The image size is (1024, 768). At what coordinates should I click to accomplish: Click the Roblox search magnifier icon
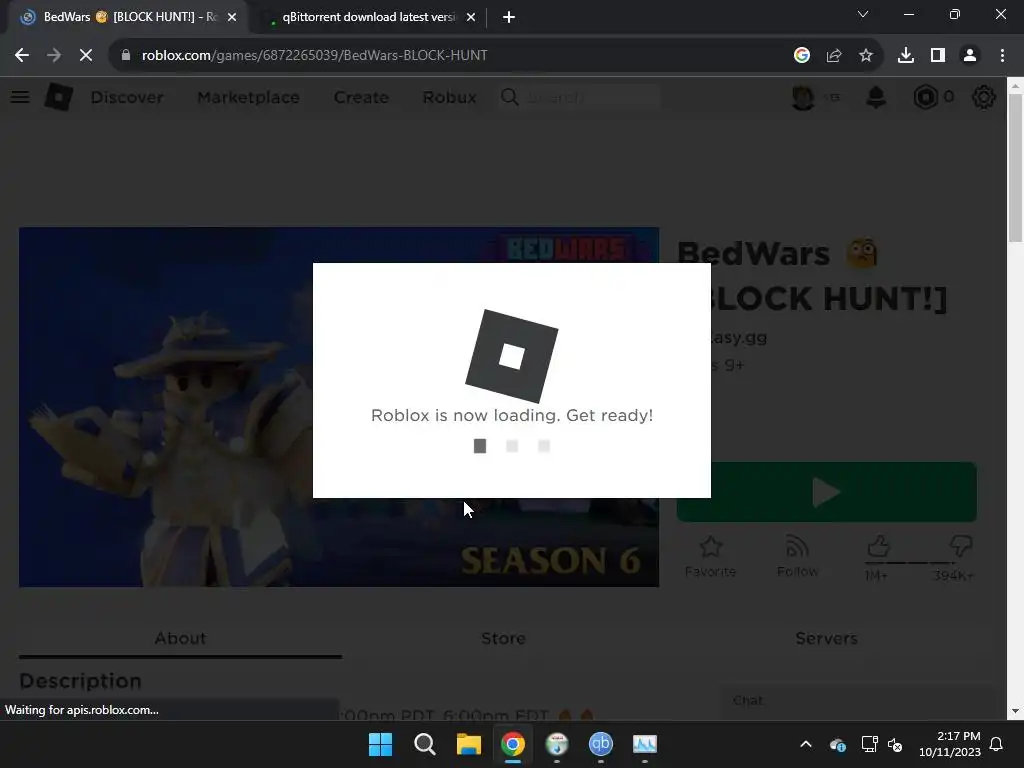509,97
